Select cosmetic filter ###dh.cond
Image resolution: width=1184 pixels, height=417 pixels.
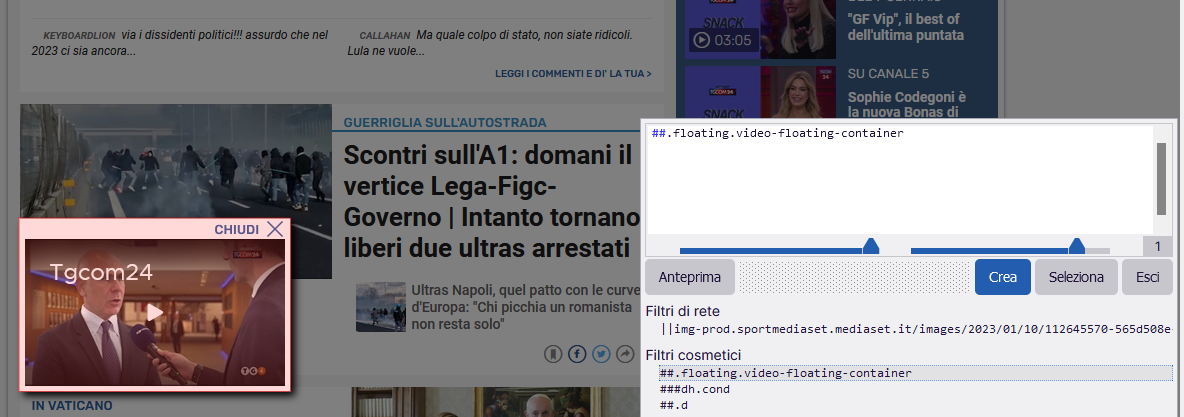(x=695, y=389)
